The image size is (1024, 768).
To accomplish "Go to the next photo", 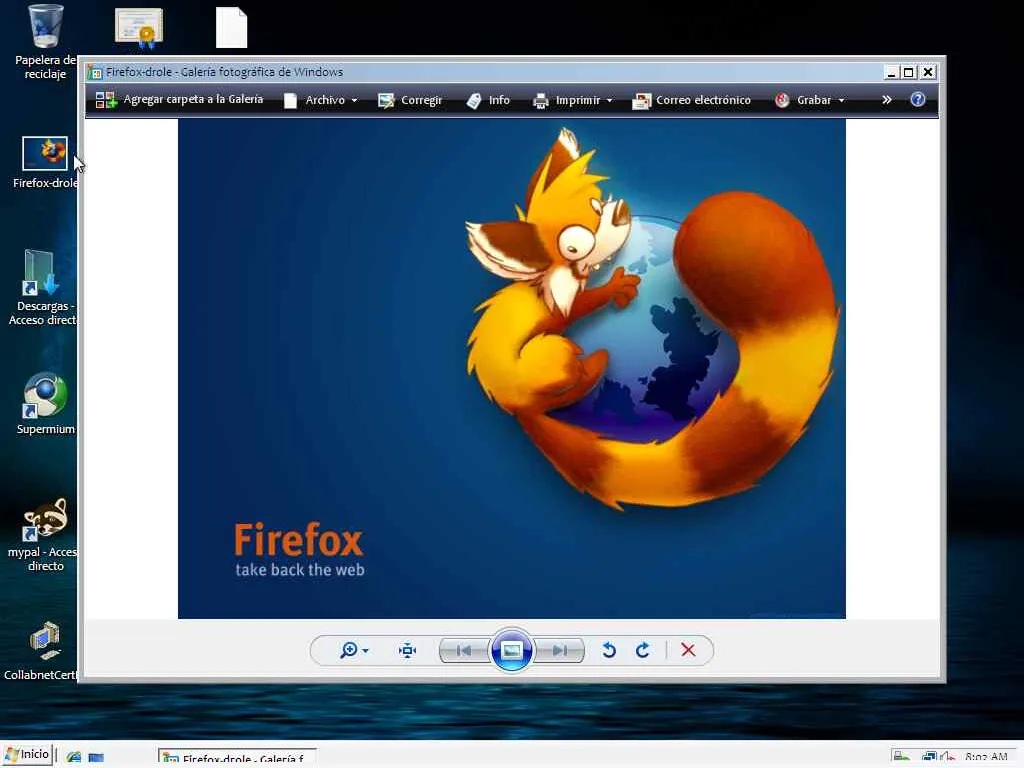I will [559, 650].
